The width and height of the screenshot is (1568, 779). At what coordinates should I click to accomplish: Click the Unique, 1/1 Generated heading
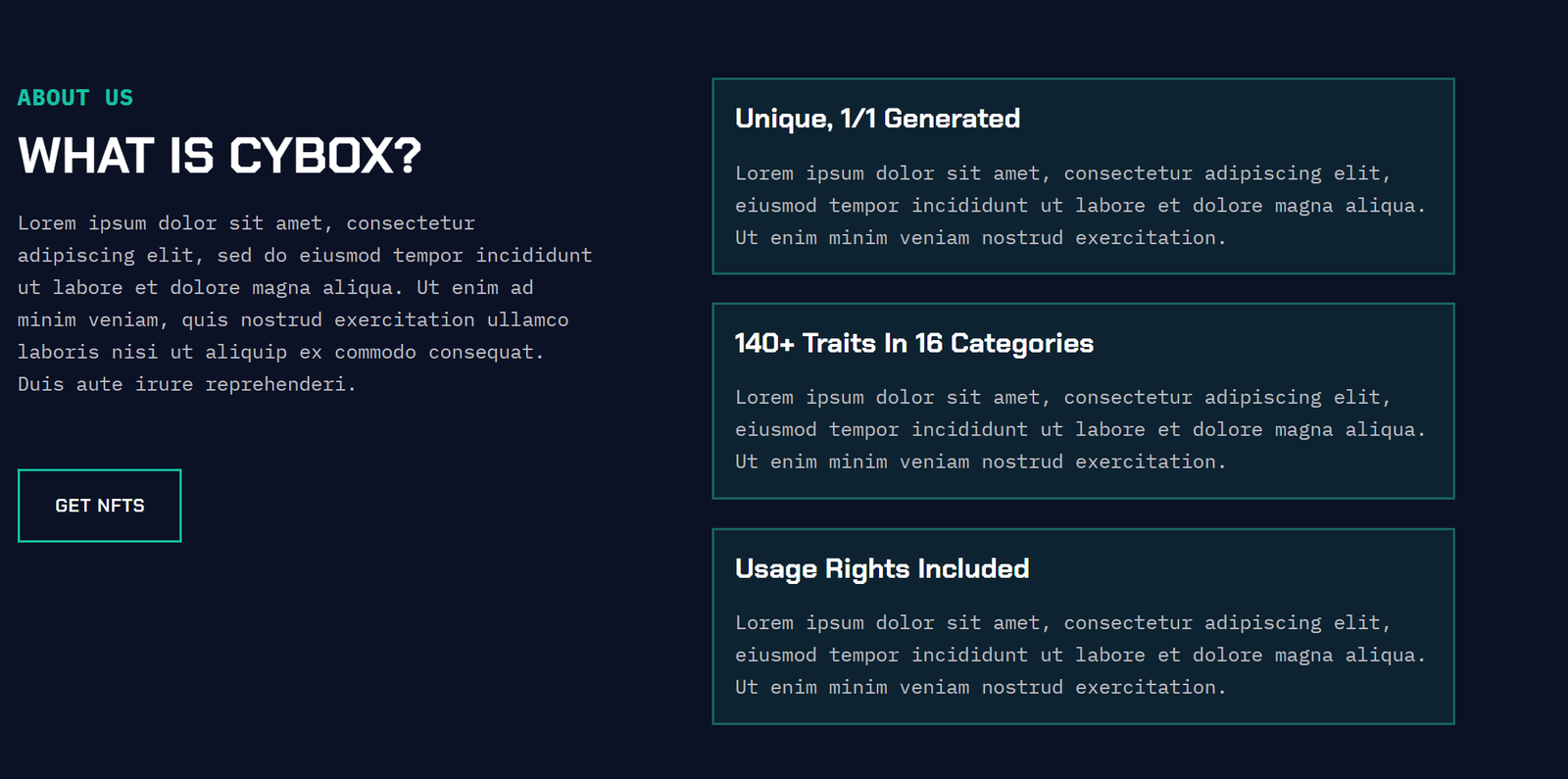pyautogui.click(x=877, y=119)
